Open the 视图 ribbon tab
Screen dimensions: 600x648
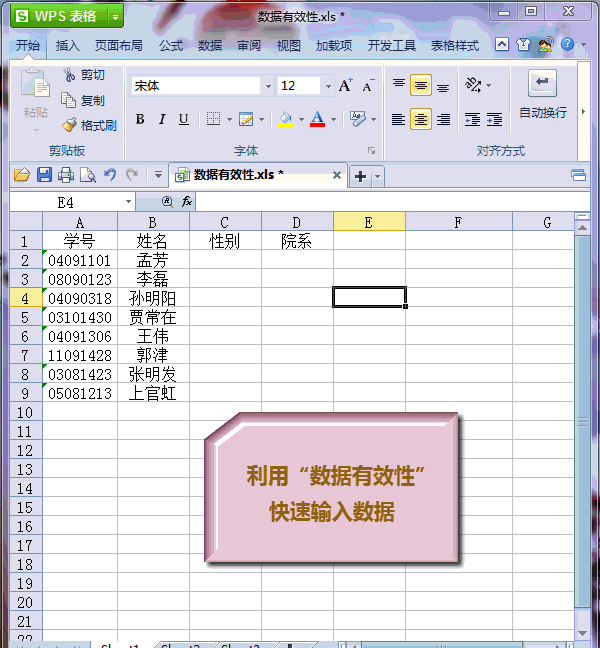[x=288, y=45]
